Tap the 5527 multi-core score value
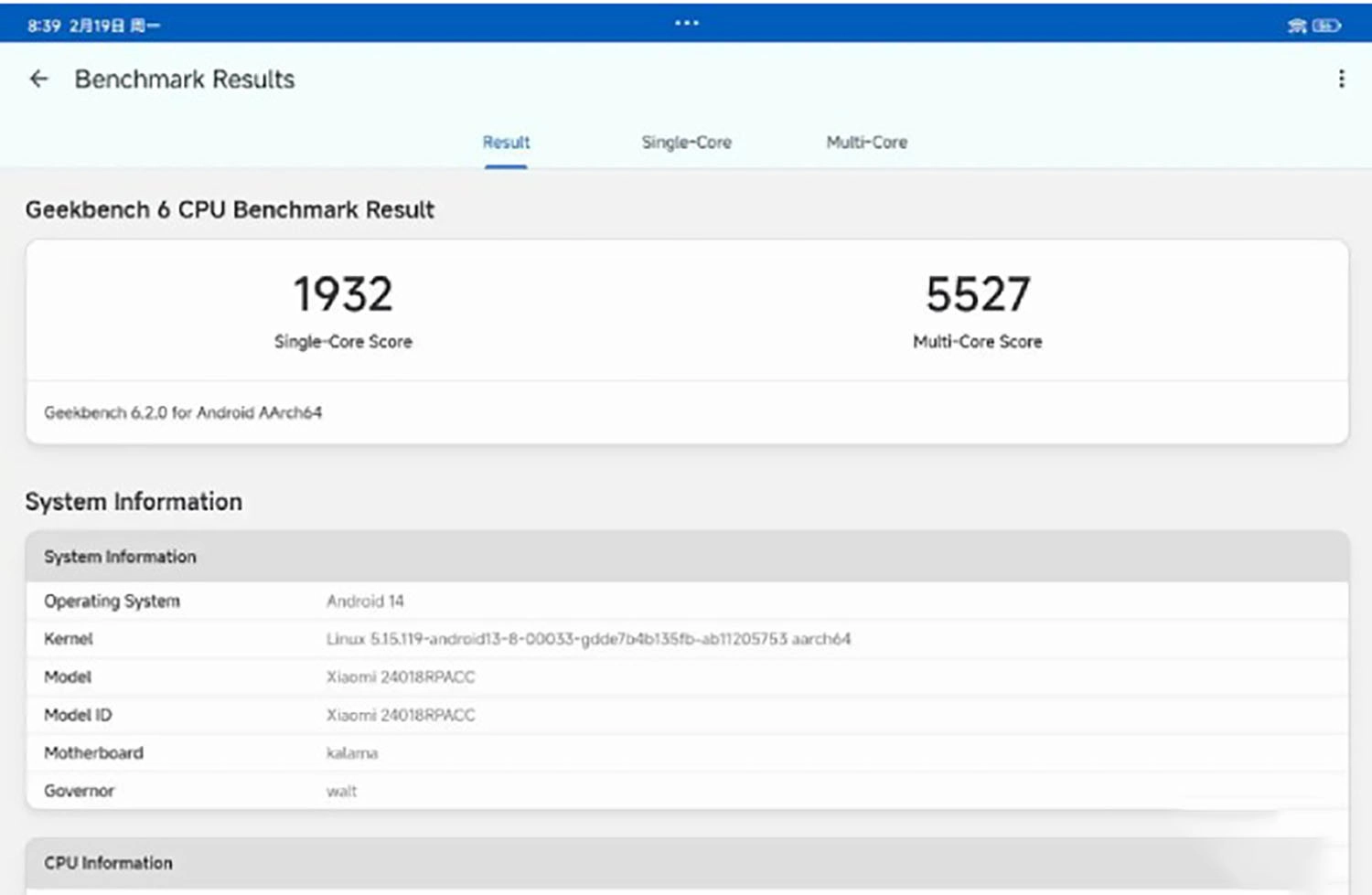Screen dimensions: 1372x895 978,294
